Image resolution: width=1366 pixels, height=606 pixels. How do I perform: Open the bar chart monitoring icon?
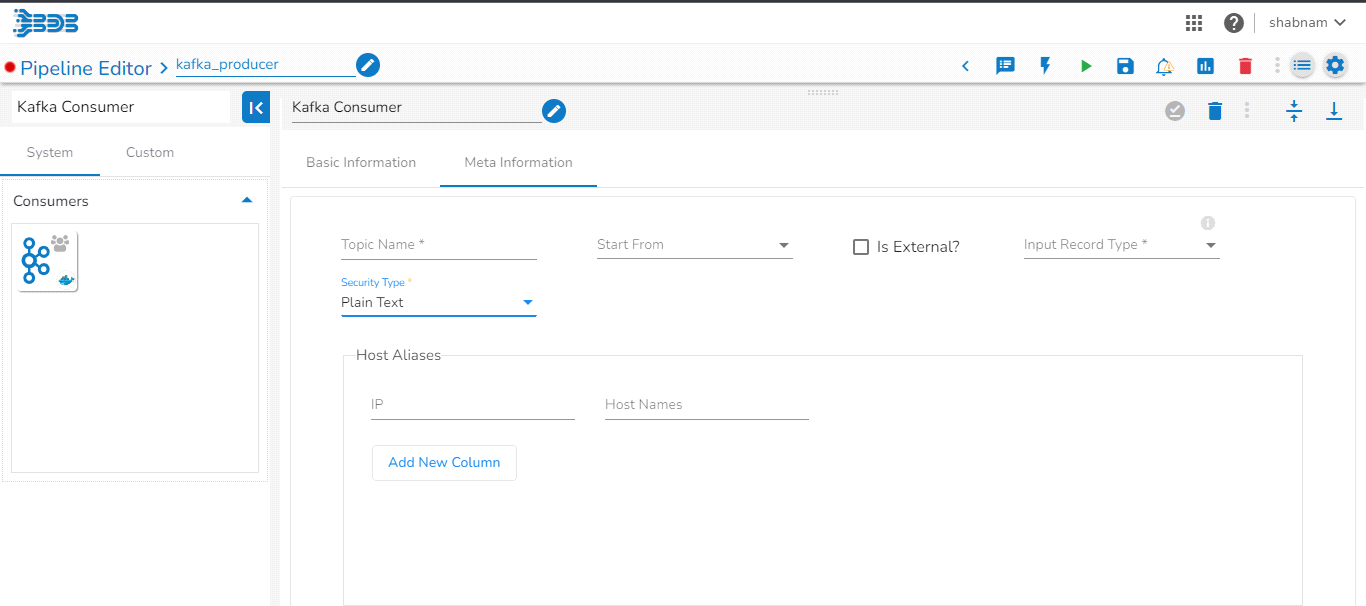pyautogui.click(x=1205, y=66)
